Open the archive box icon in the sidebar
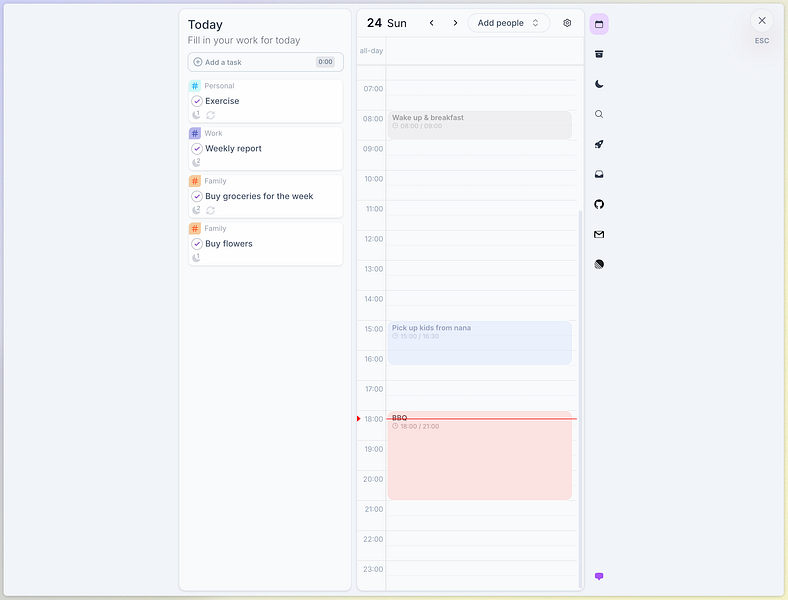 point(599,54)
